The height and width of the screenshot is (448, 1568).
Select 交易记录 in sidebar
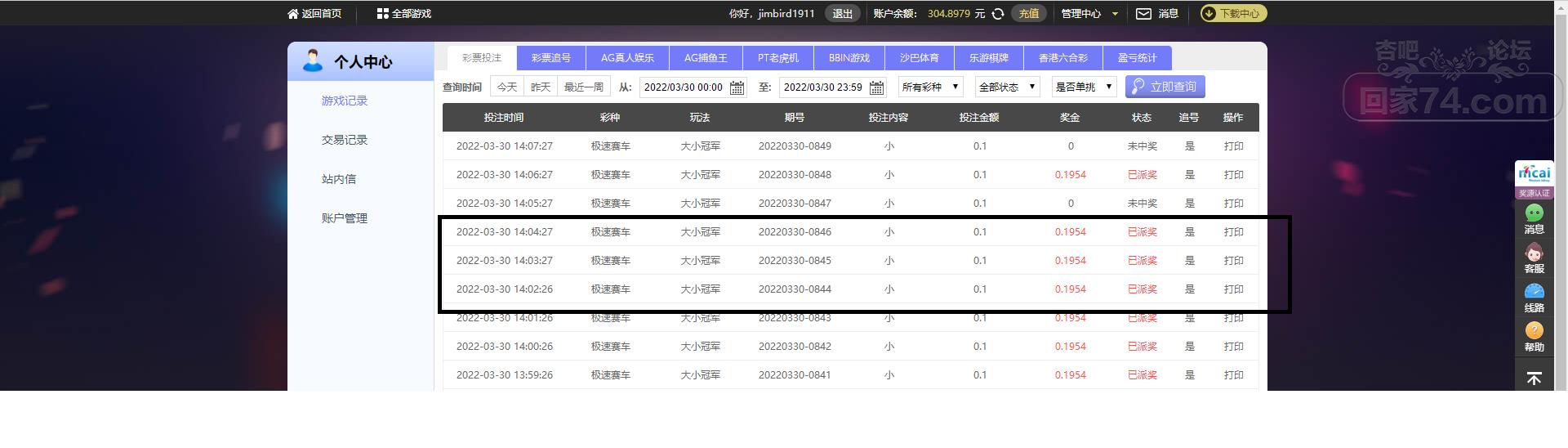click(345, 140)
